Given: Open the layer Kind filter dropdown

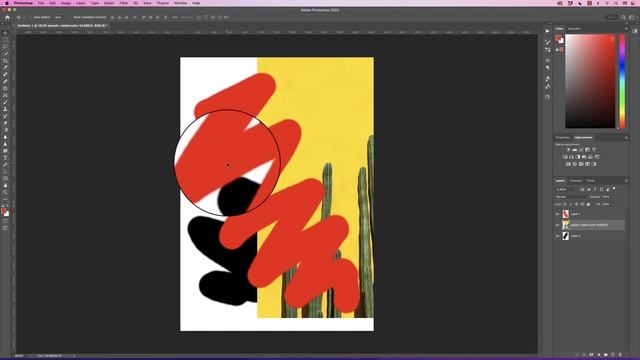Looking at the screenshot, I should pos(567,189).
